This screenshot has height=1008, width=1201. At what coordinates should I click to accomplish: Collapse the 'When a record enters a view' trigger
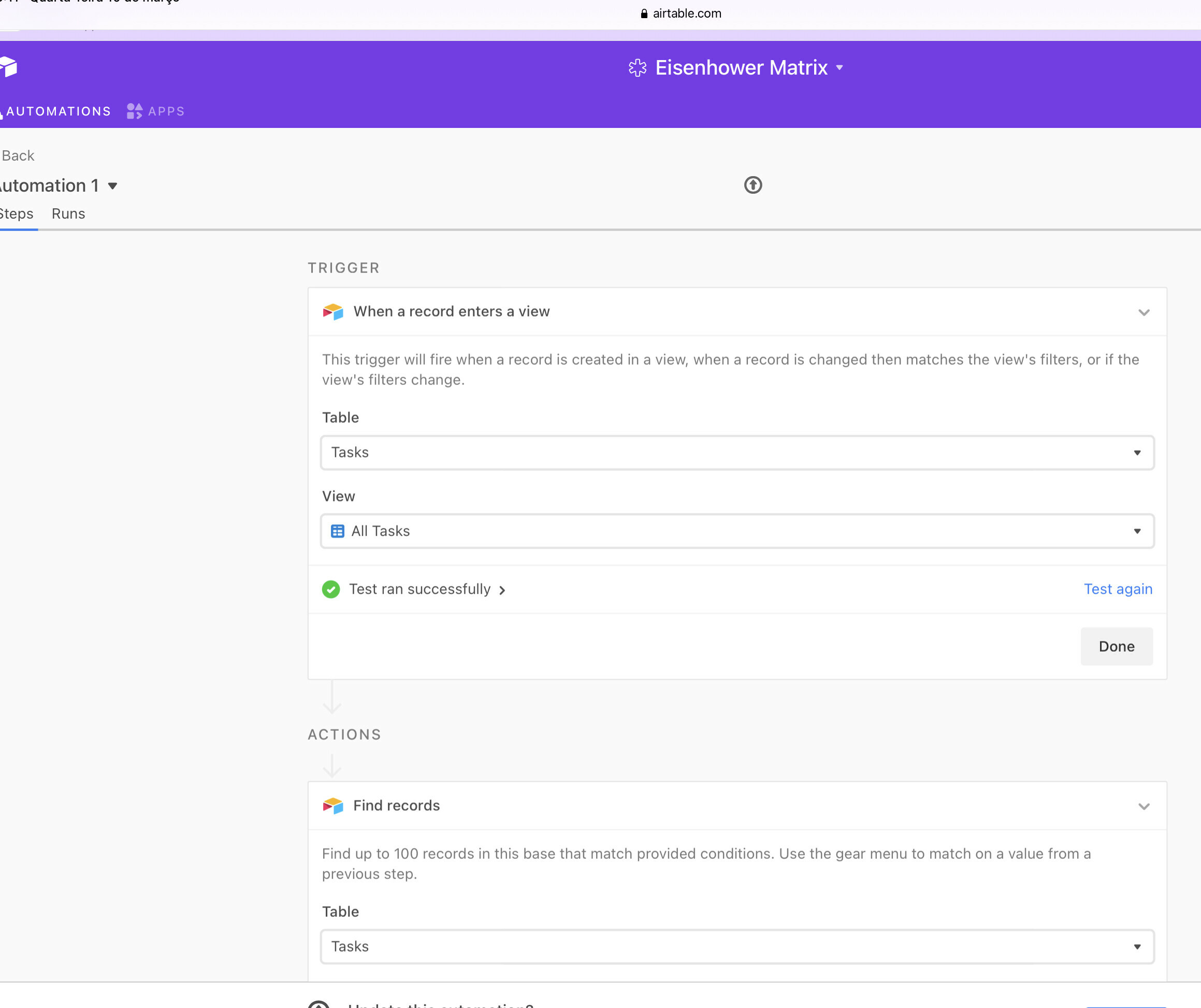click(x=1144, y=312)
